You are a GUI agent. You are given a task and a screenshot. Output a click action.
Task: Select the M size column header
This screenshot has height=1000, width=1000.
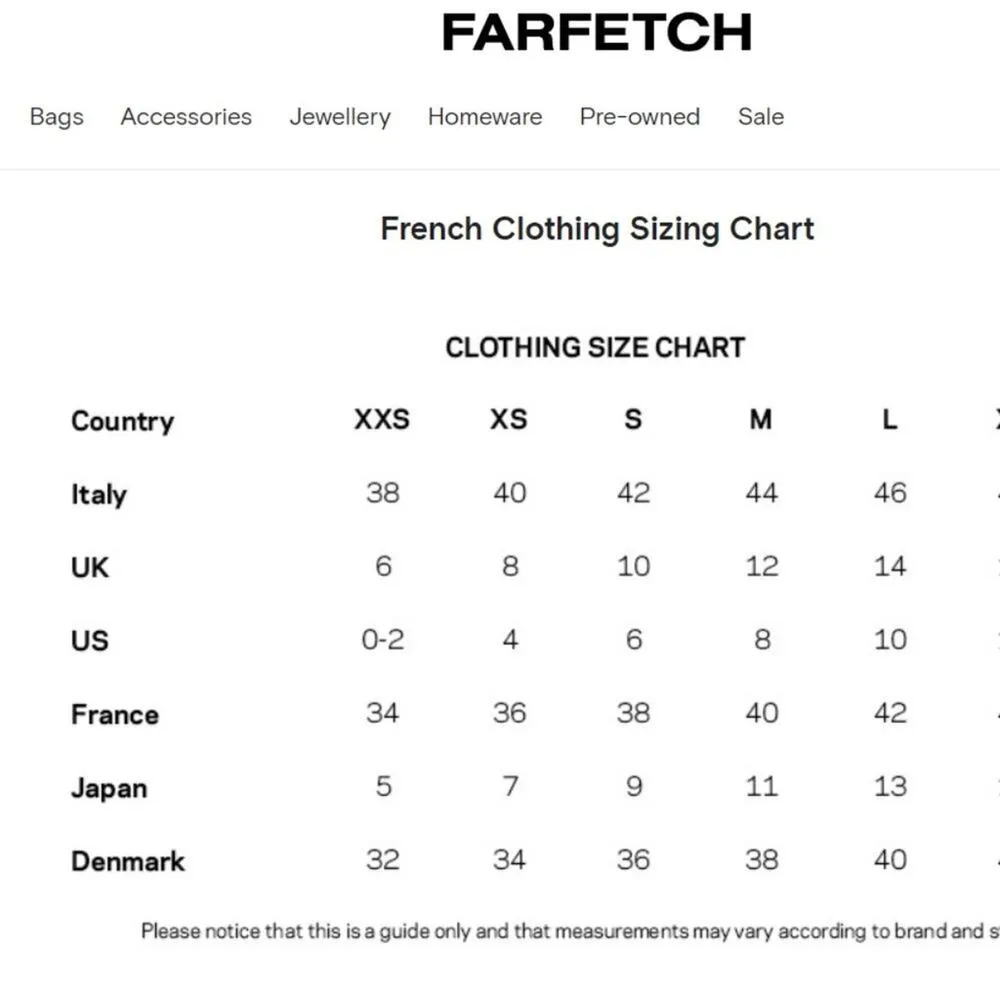(761, 419)
